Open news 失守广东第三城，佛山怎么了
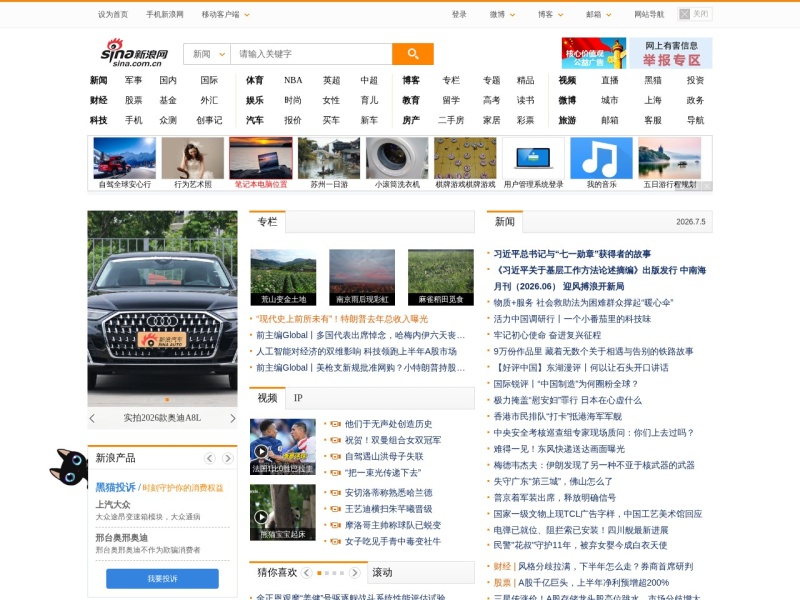The width and height of the screenshot is (800, 600). click(x=553, y=481)
